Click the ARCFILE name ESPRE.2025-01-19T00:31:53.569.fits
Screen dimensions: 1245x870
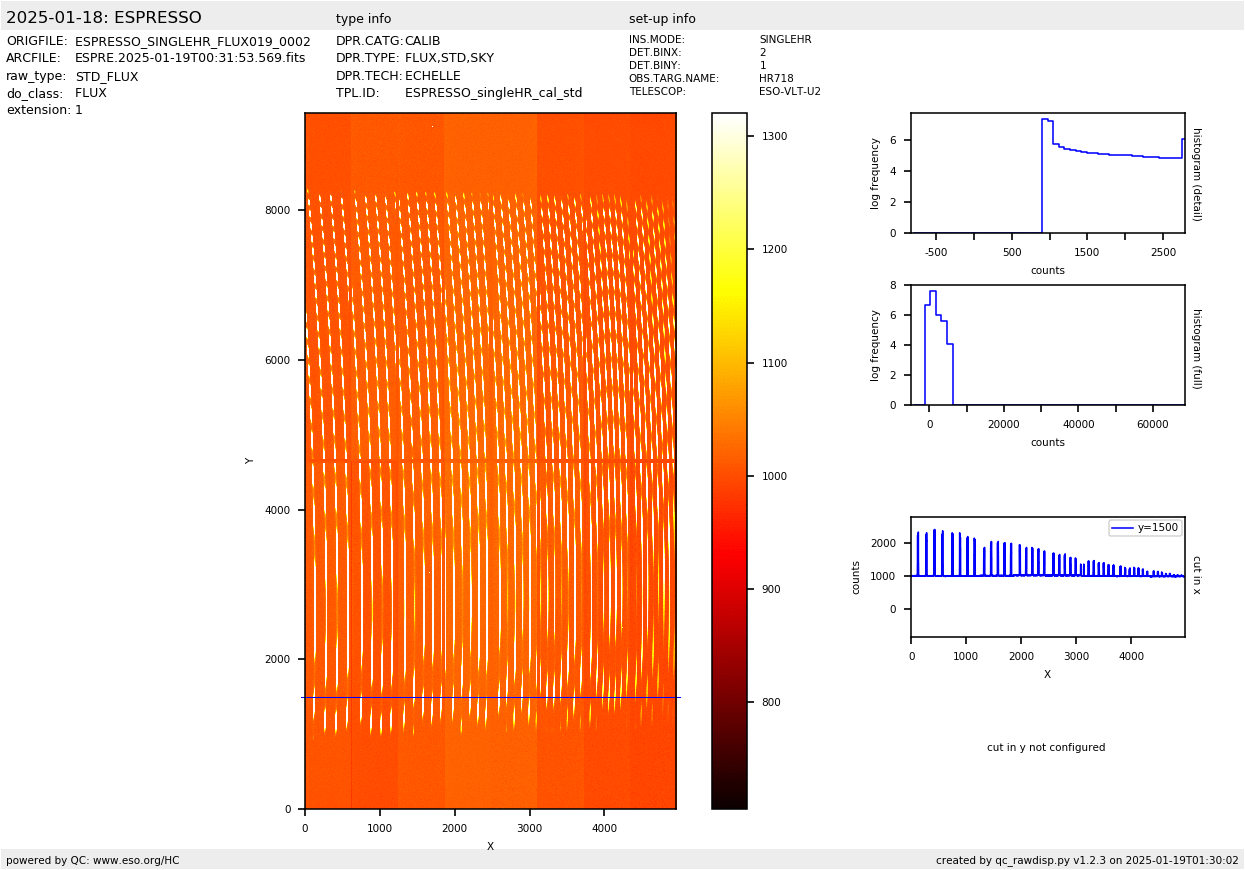coord(190,59)
